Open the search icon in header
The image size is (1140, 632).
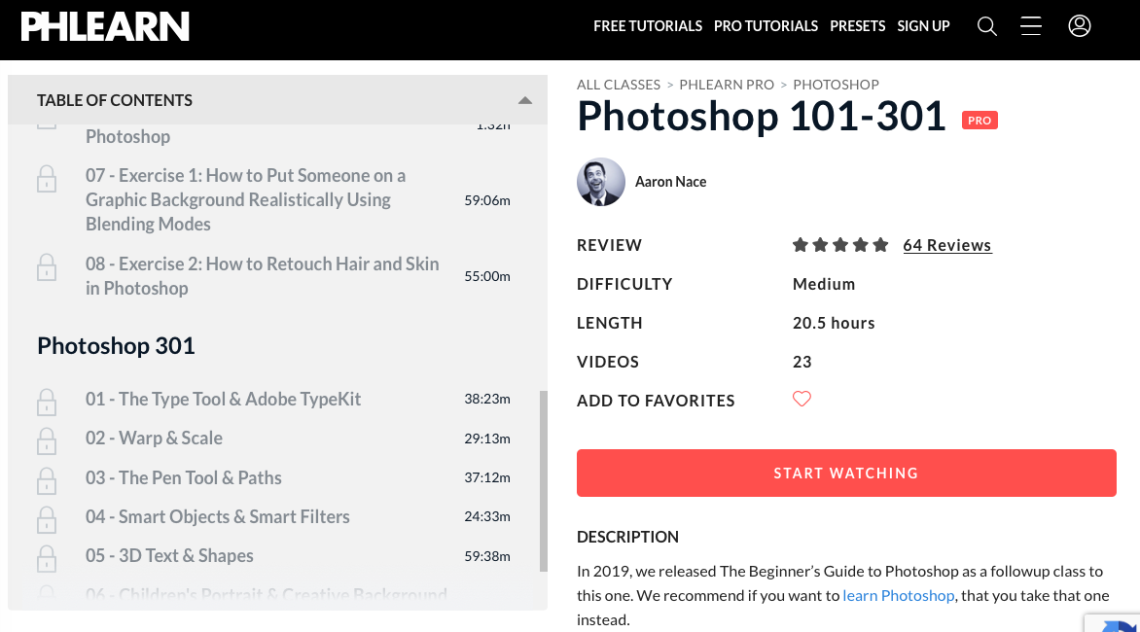click(x=987, y=26)
